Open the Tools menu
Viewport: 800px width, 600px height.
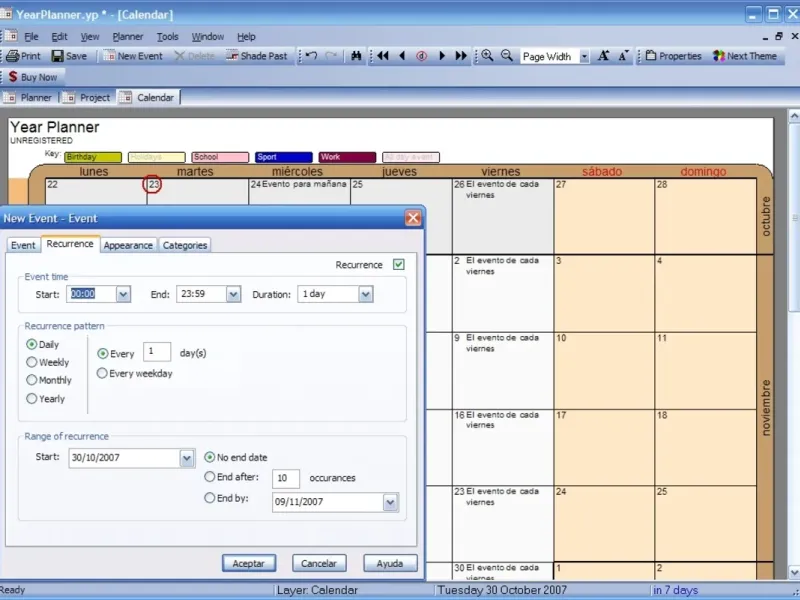167,37
